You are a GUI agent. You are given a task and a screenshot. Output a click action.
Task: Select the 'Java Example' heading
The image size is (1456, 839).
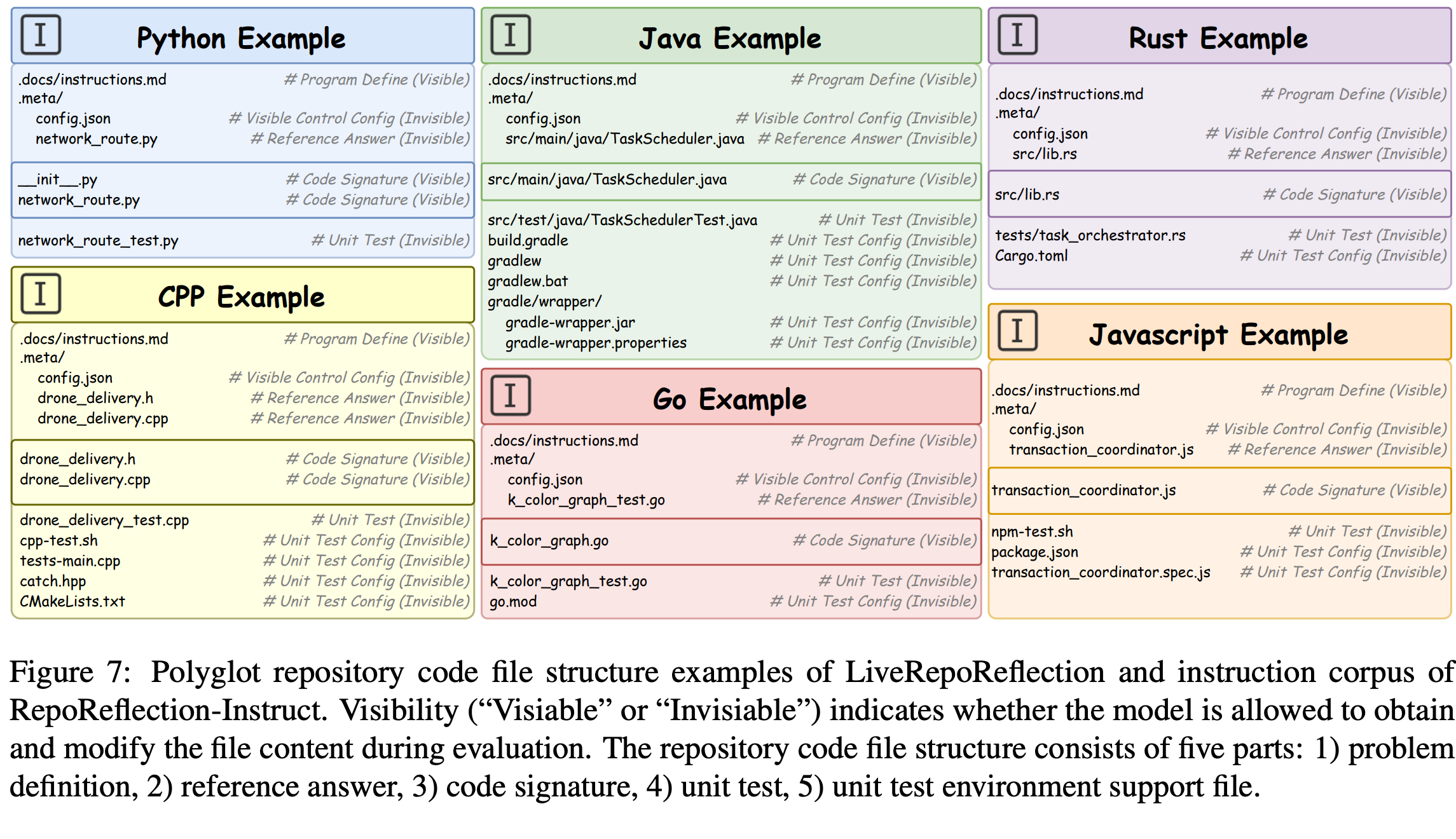(730, 38)
